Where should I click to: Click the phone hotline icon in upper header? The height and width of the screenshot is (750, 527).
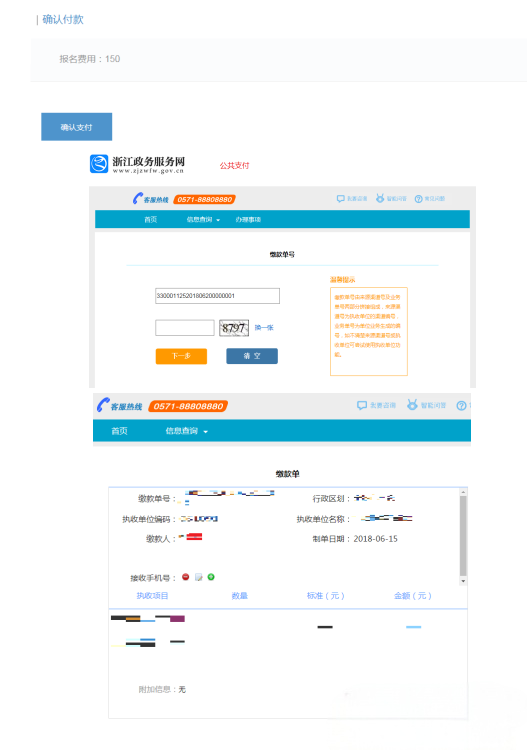coord(138,199)
